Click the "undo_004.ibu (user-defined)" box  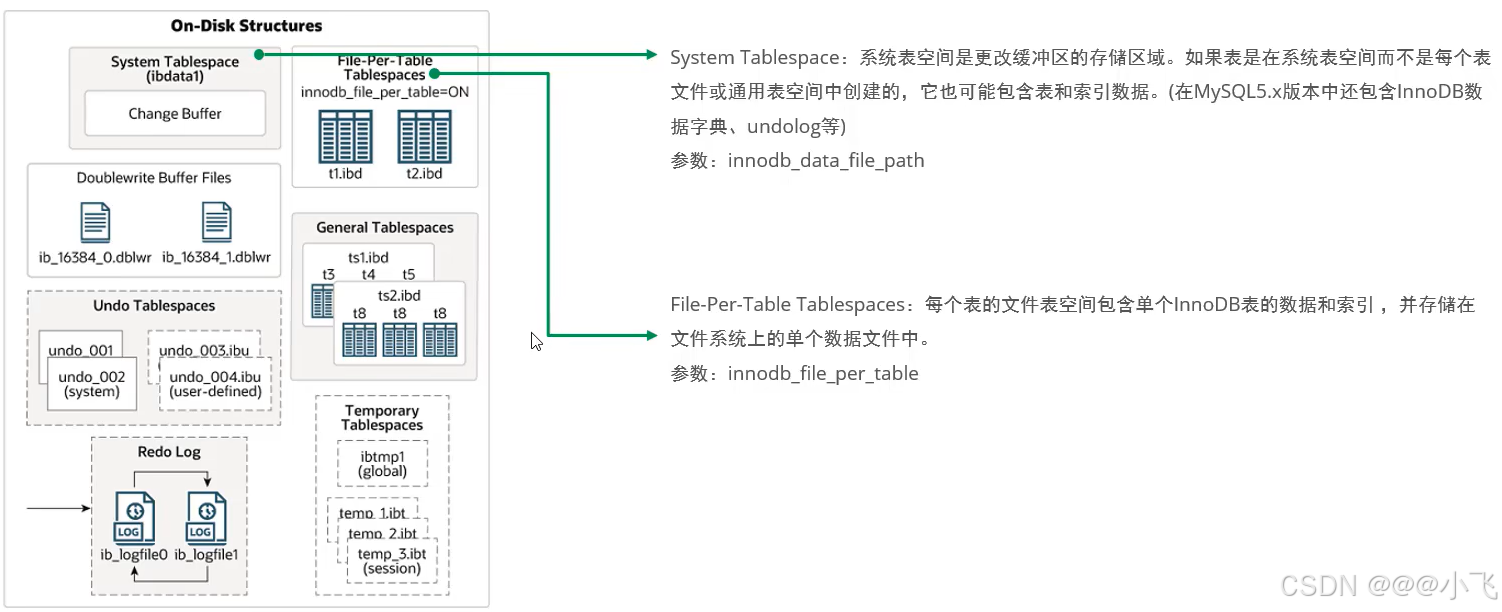(216, 384)
